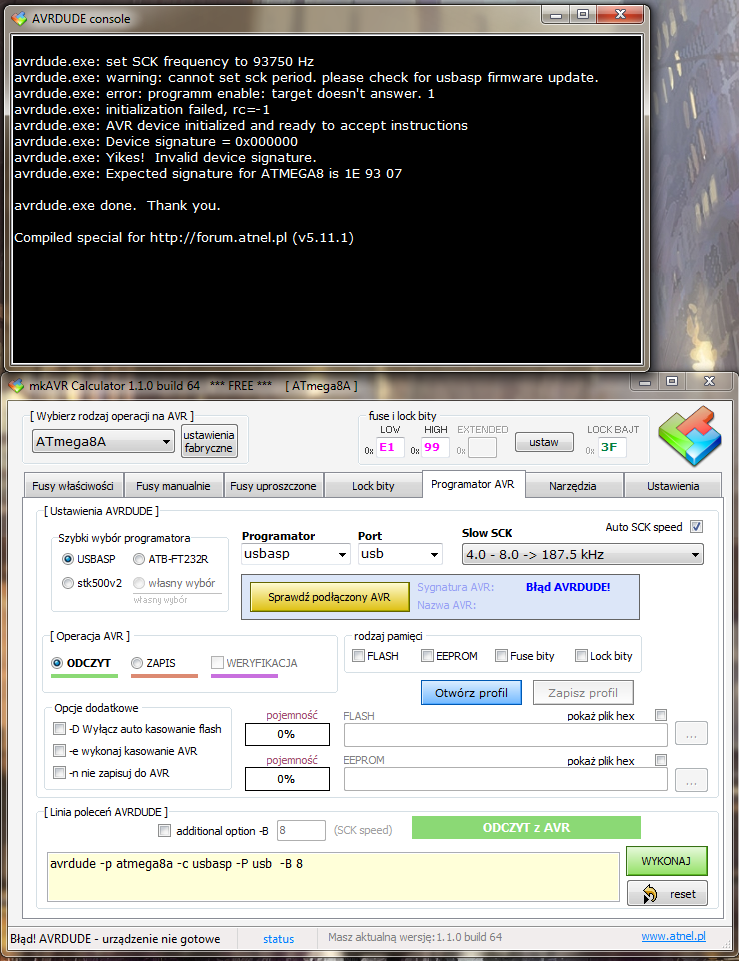Screen dimensions: 739x961
Task: Enable the EEPROM memory type checkbox
Action: click(x=428, y=656)
